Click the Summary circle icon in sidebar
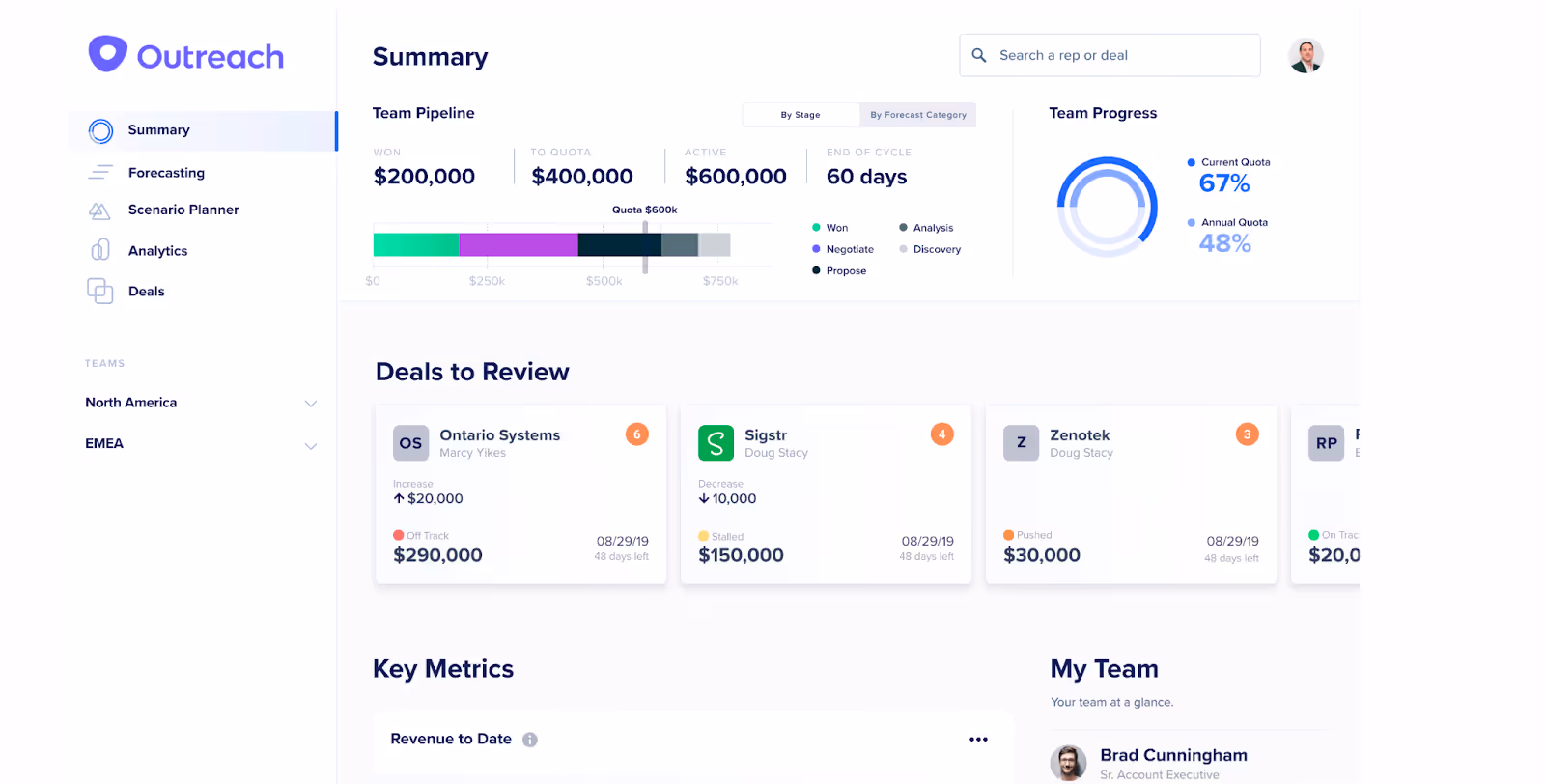Image resolution: width=1545 pixels, height=784 pixels. click(100, 131)
